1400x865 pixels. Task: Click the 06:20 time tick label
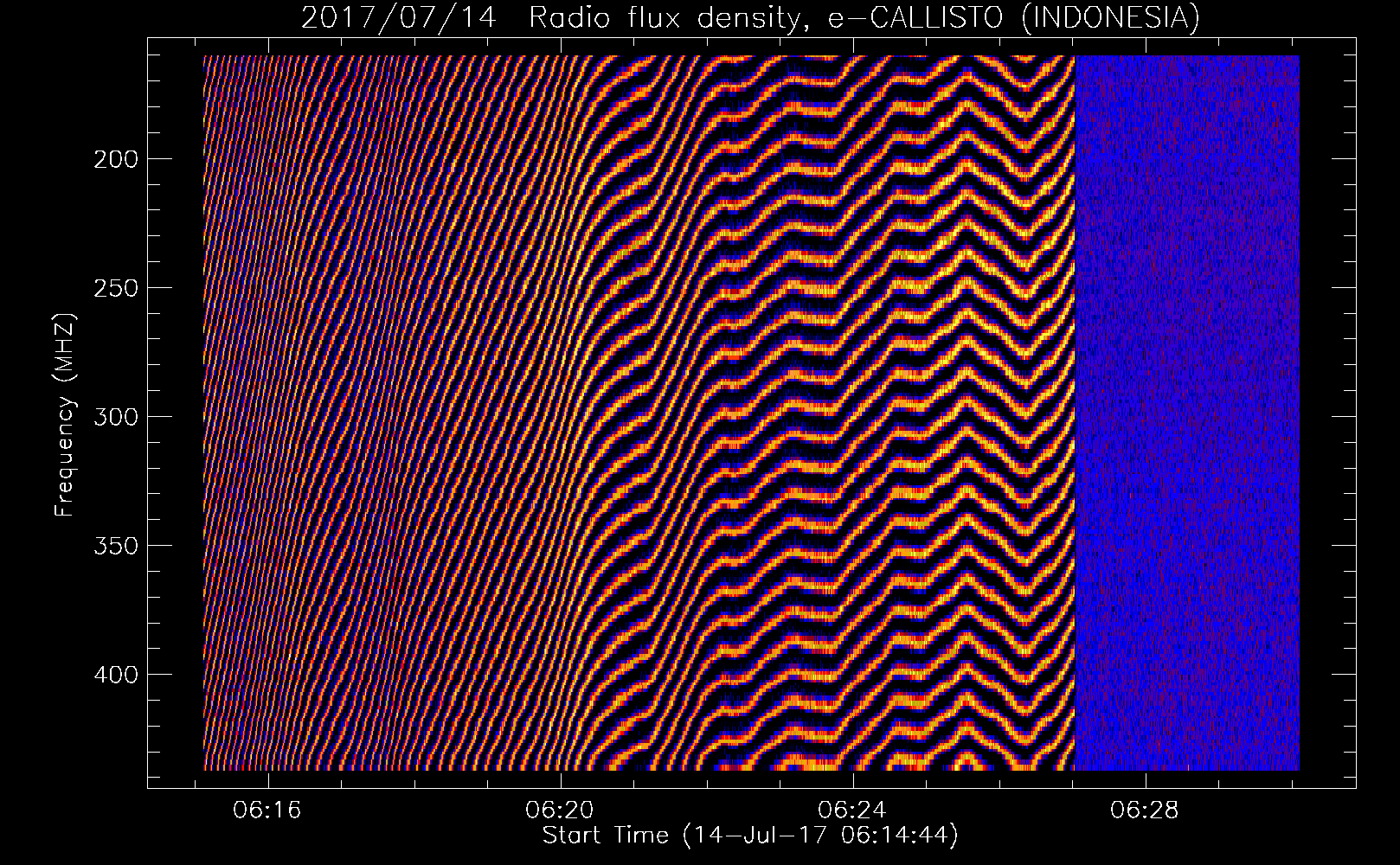click(561, 811)
